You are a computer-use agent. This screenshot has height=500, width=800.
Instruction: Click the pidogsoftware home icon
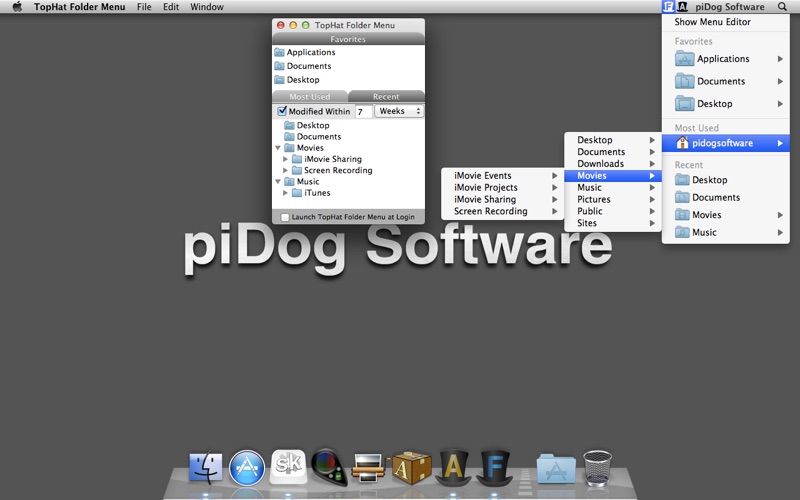click(x=682, y=143)
